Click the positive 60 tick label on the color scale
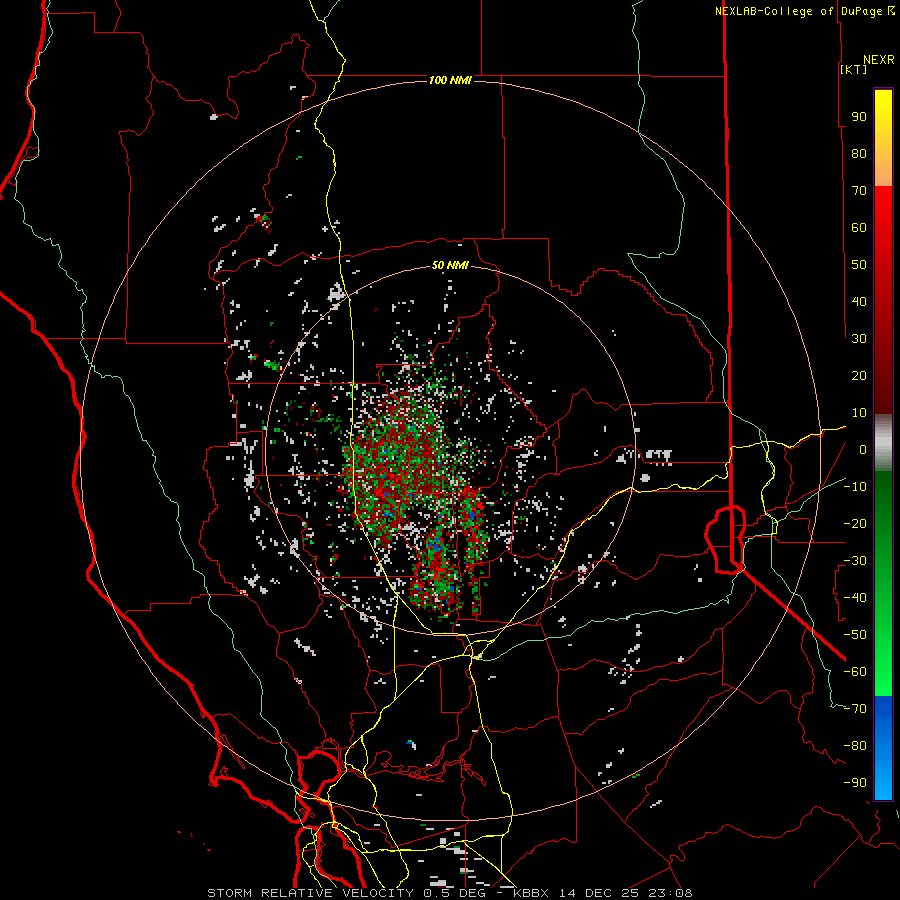The height and width of the screenshot is (900, 900). coord(859,228)
